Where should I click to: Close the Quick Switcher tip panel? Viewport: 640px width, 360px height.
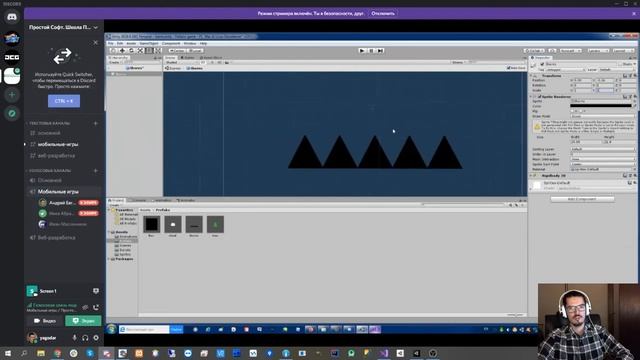pos(96,42)
